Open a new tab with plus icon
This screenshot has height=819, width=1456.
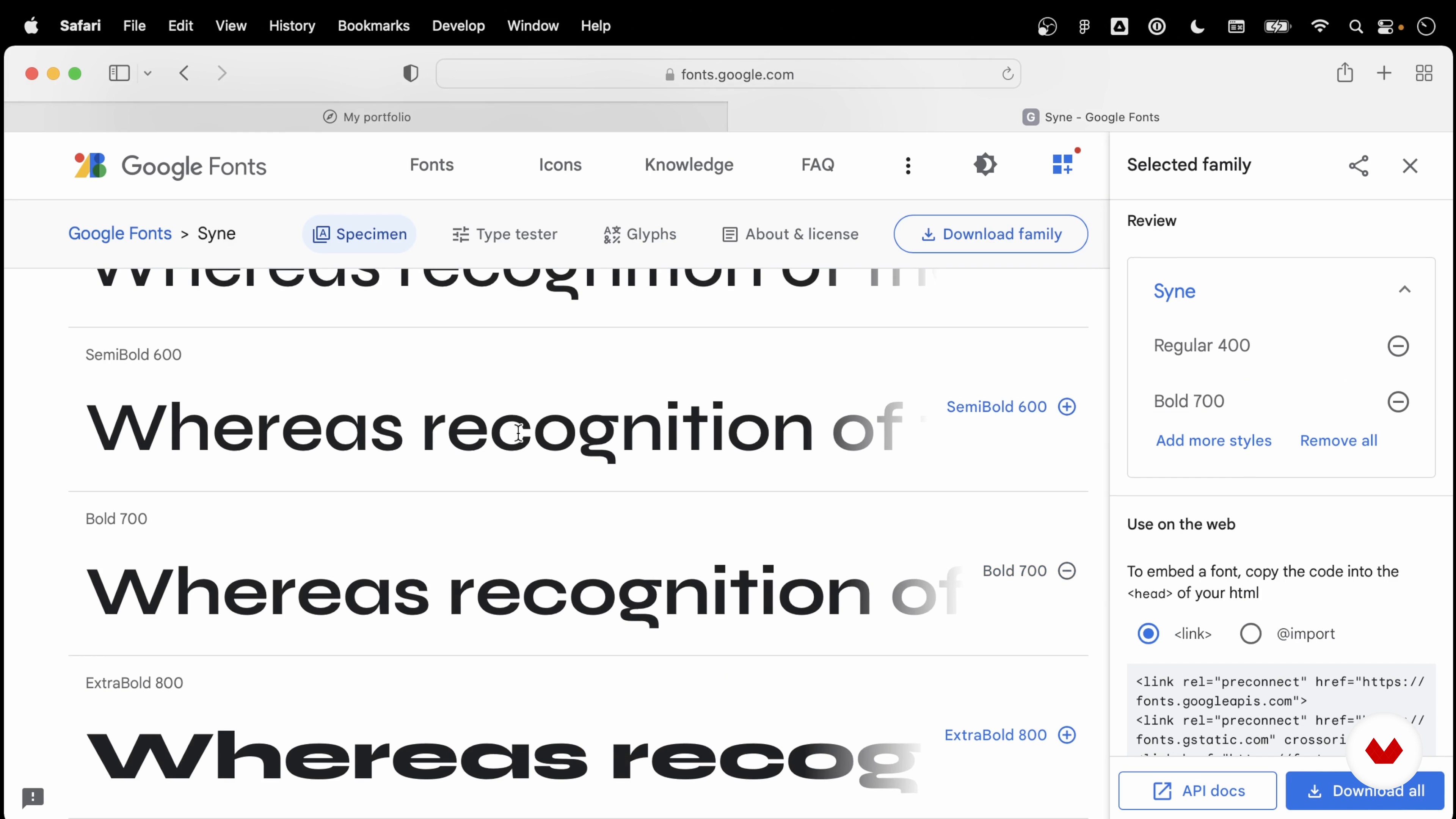(x=1384, y=74)
